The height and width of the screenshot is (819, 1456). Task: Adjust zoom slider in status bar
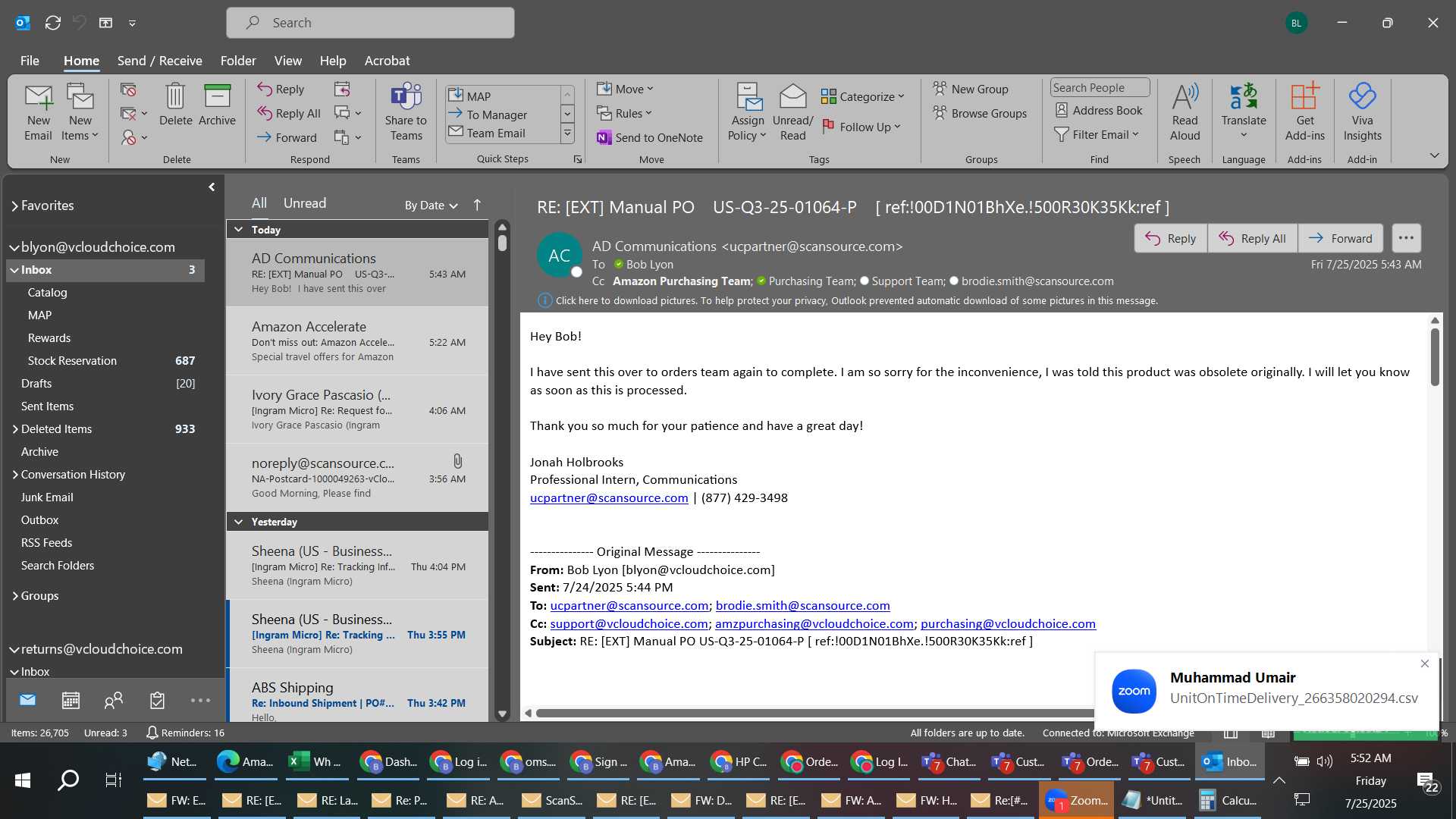coord(1354,733)
